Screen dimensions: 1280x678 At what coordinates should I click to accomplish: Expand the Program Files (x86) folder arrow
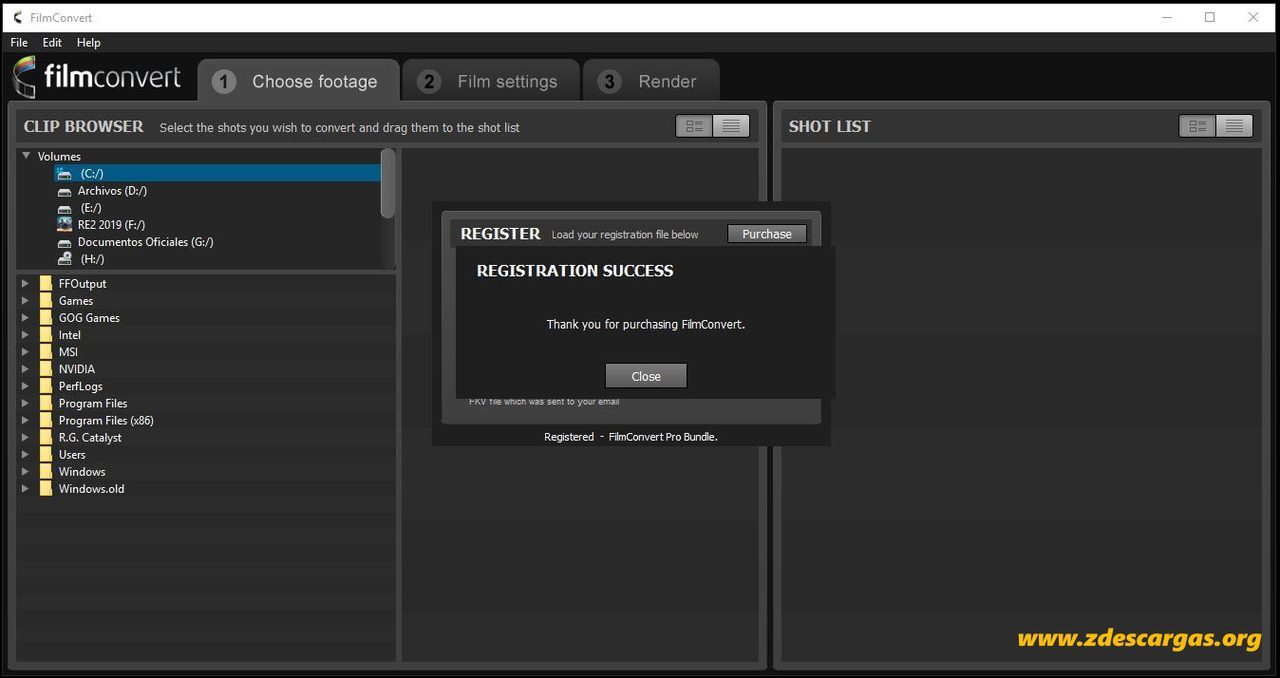click(x=25, y=420)
